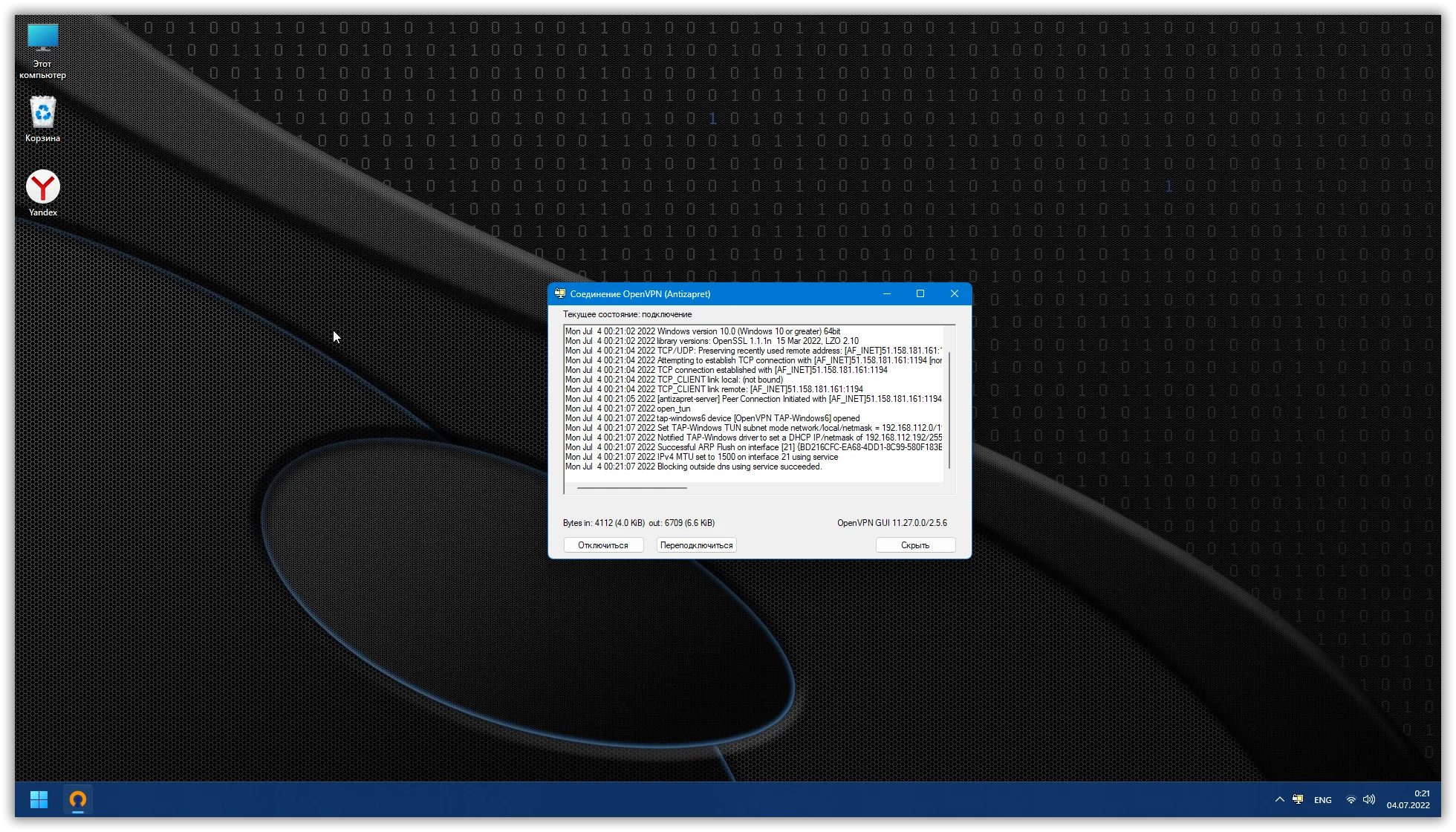Click the orange app icon in the taskbar

click(x=78, y=799)
